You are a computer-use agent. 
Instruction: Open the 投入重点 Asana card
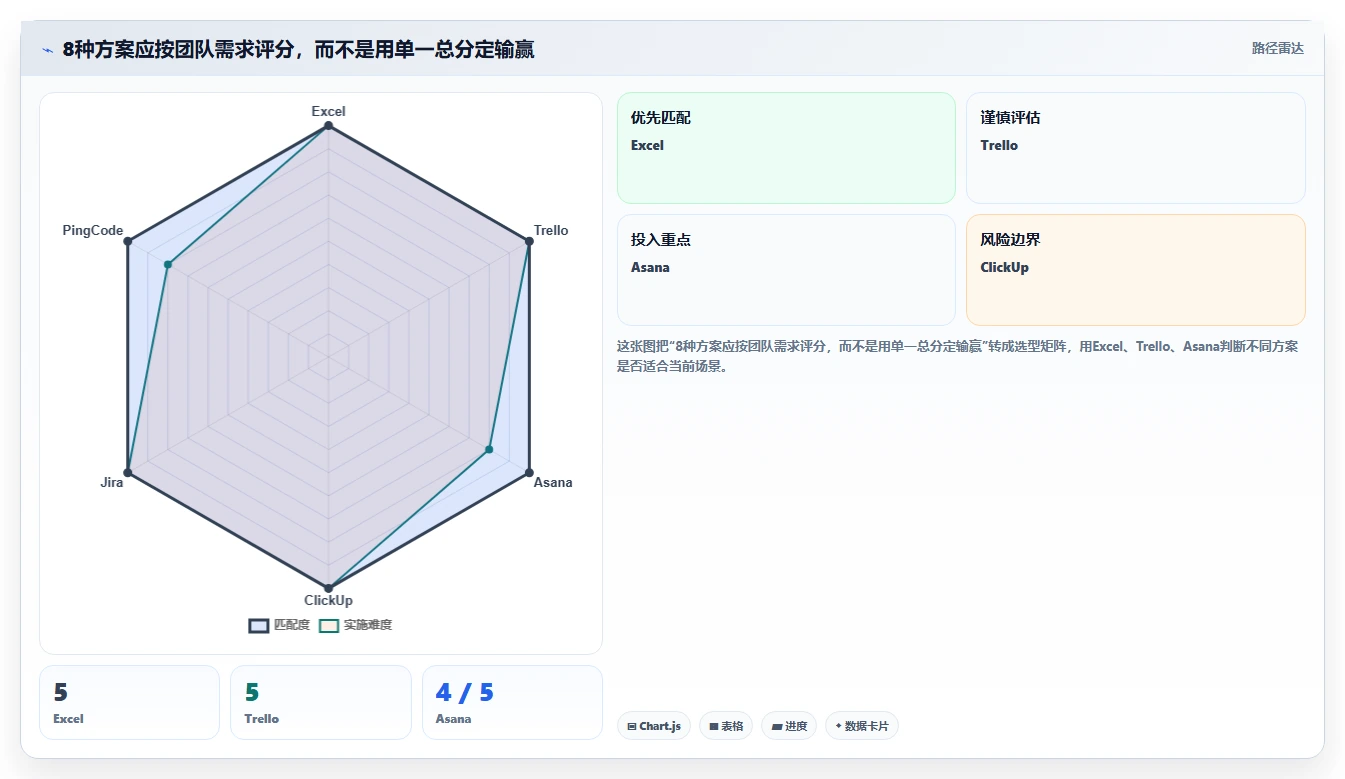click(786, 270)
